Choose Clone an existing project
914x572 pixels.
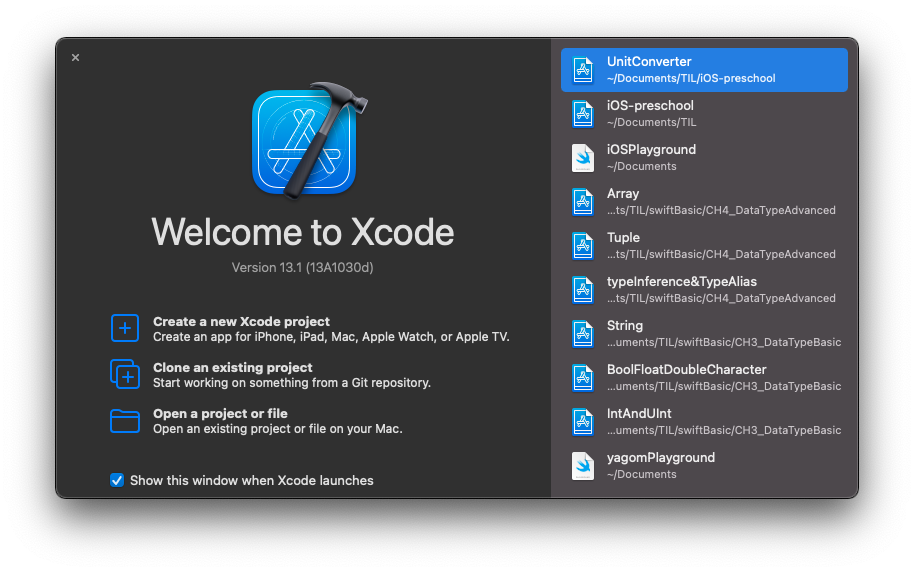(x=270, y=375)
